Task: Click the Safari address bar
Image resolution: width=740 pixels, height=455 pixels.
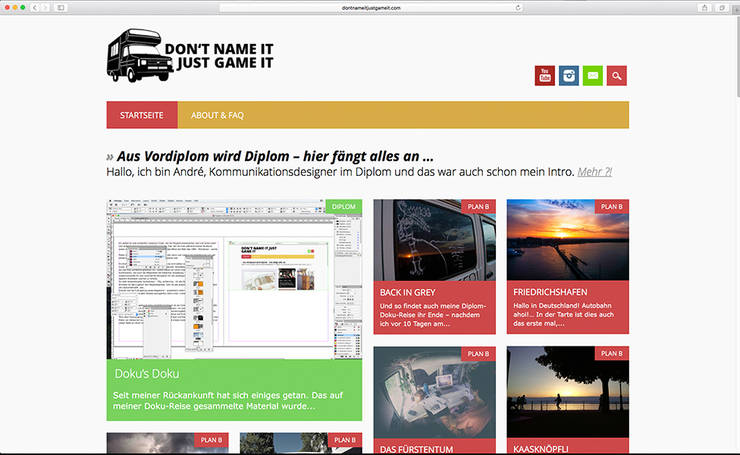Action: pyautogui.click(x=371, y=8)
